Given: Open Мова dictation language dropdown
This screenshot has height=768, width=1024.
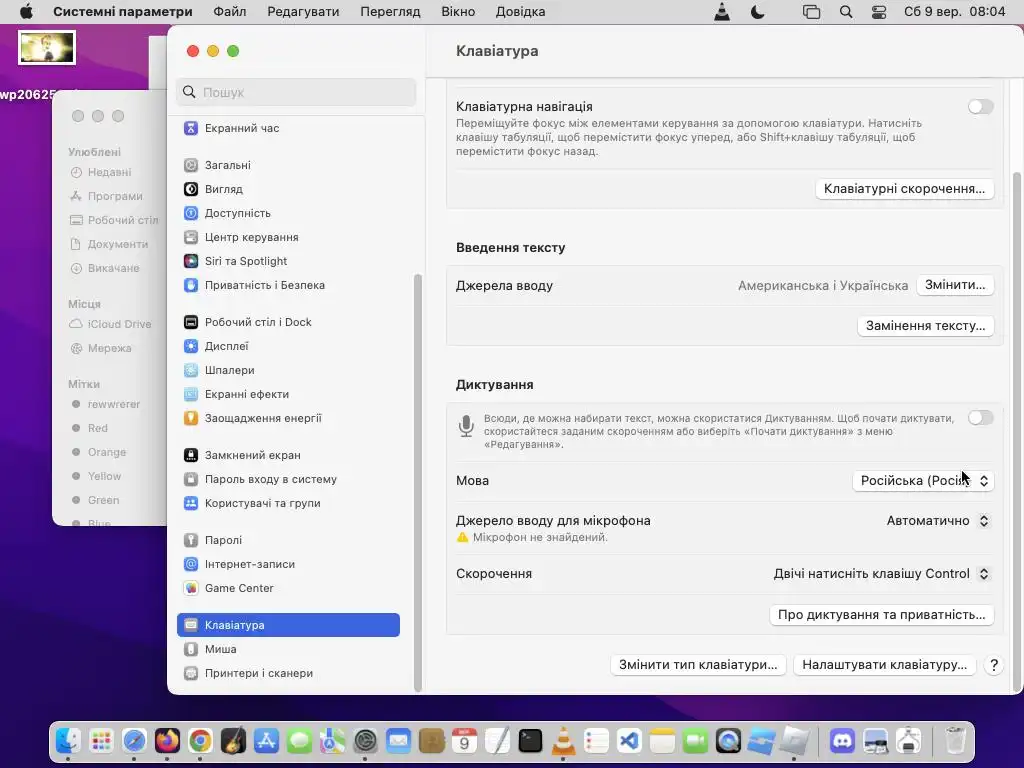Looking at the screenshot, I should click(923, 481).
